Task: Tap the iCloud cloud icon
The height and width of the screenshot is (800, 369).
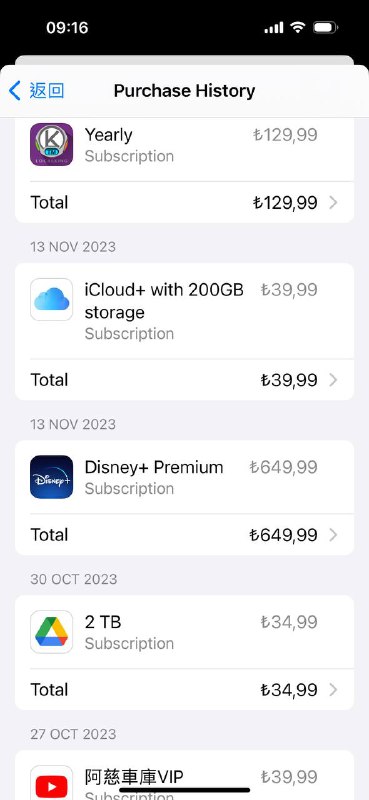Action: pyautogui.click(x=52, y=299)
